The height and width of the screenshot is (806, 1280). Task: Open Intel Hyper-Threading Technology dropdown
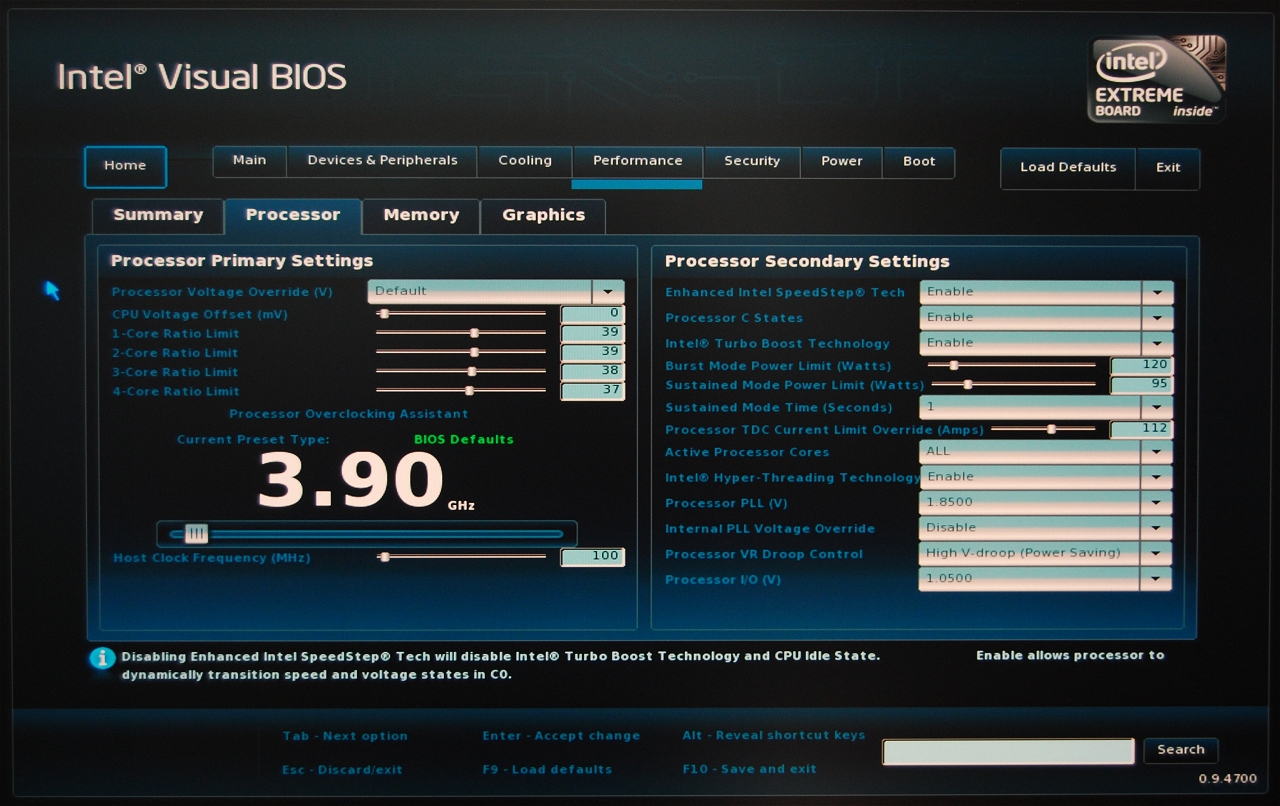pyautogui.click(x=1157, y=477)
